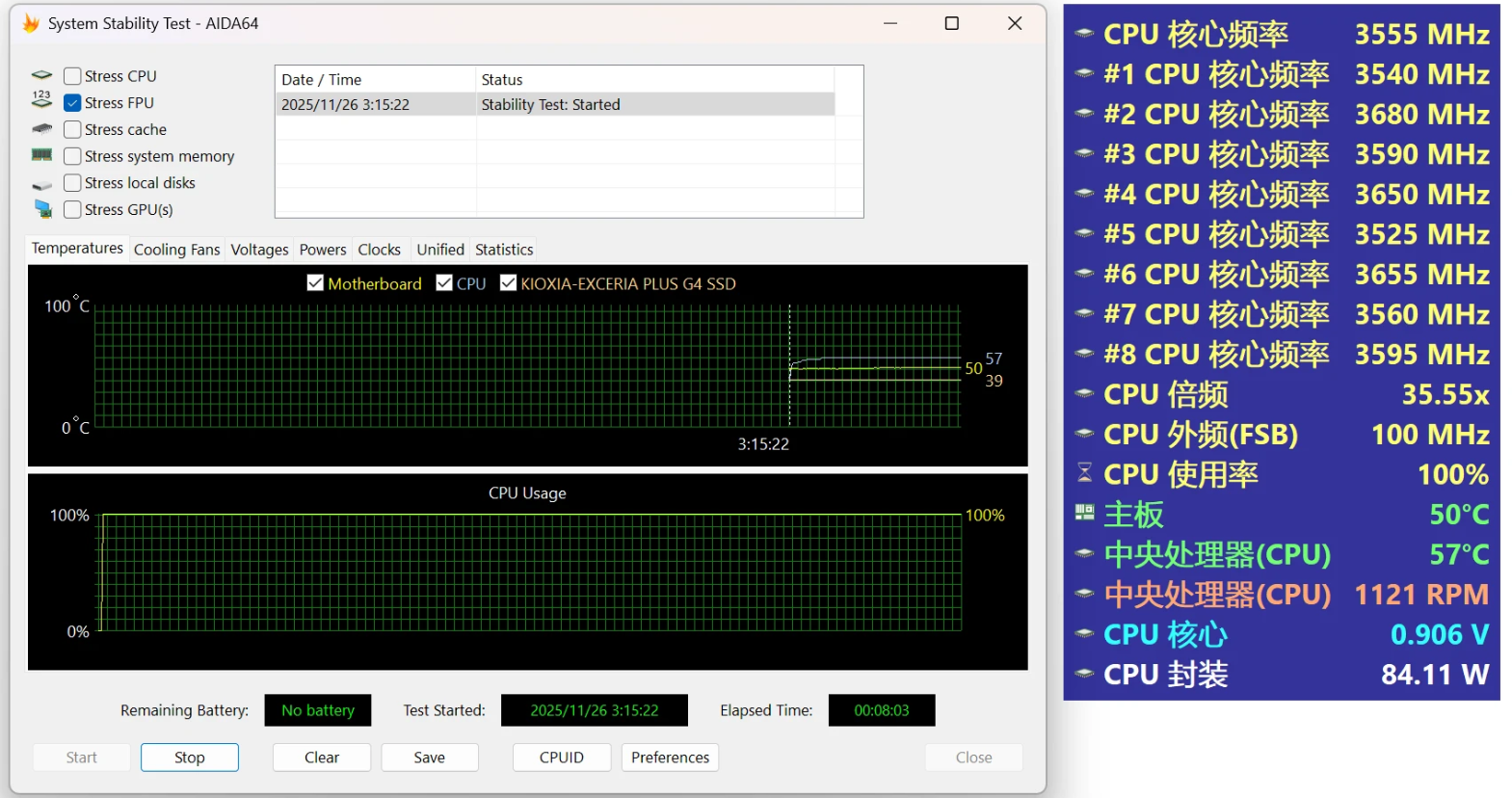
Task: Click the 100 MHz FSB value
Action: (1431, 435)
